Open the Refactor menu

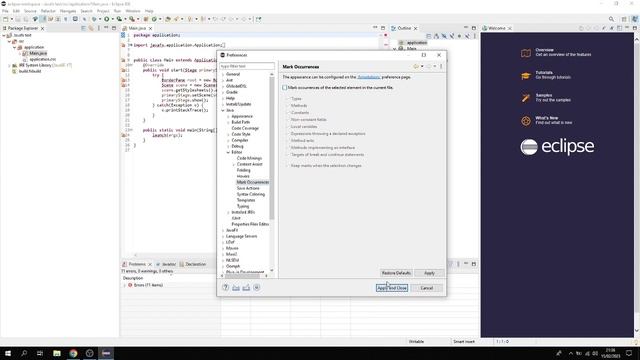(48, 11)
